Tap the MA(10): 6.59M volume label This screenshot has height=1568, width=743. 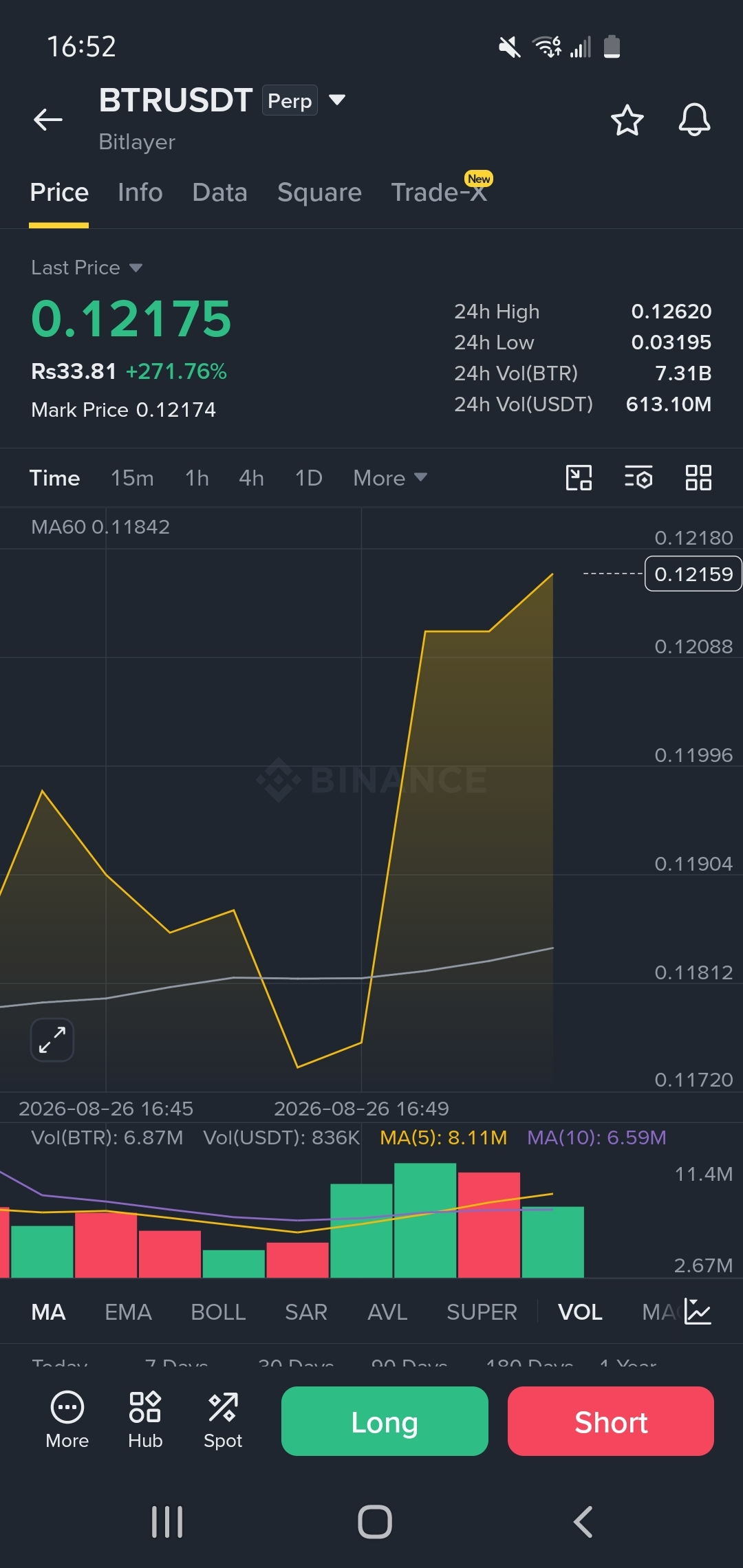[x=596, y=1137]
